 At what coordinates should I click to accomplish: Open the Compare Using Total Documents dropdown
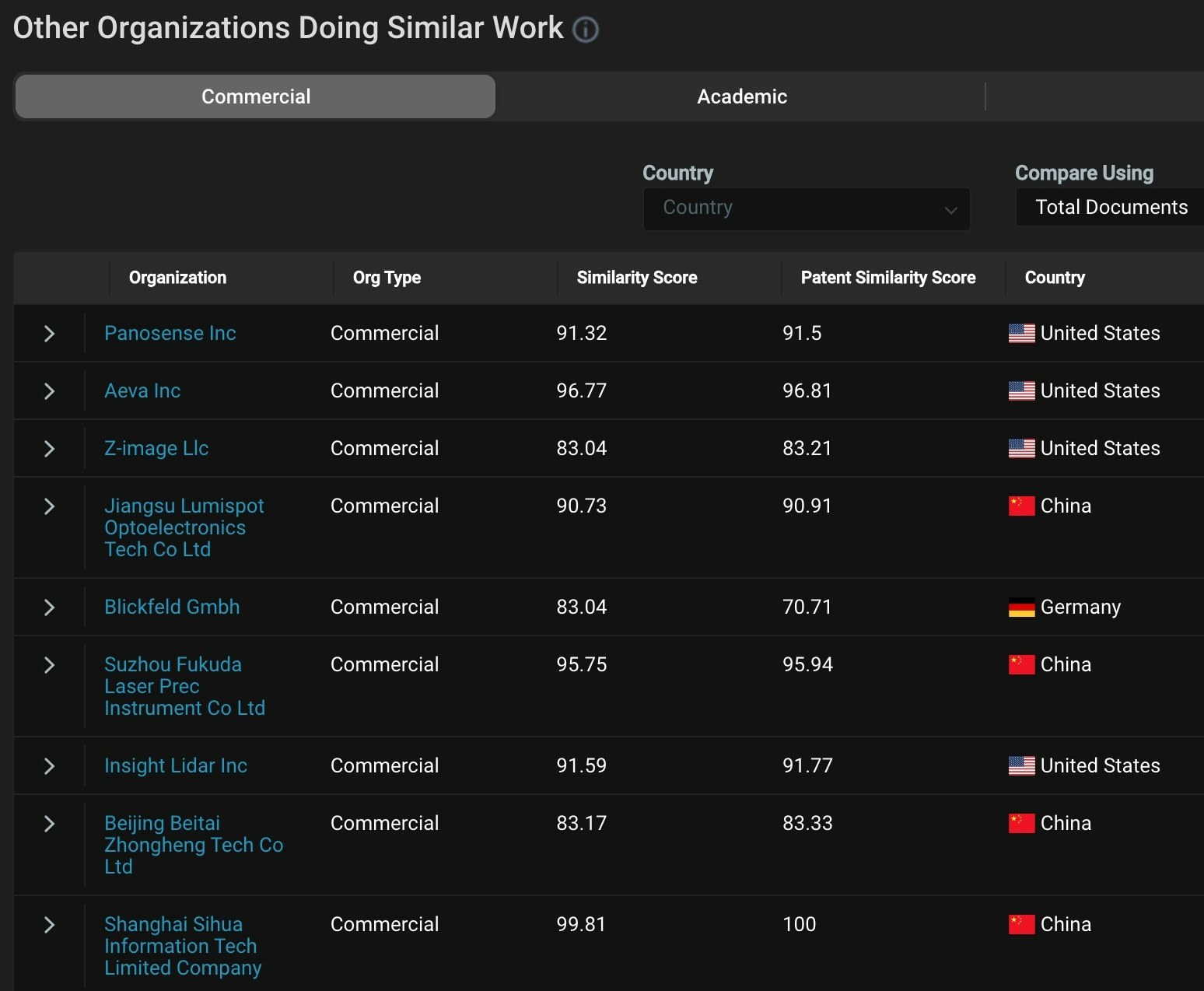pos(1110,208)
